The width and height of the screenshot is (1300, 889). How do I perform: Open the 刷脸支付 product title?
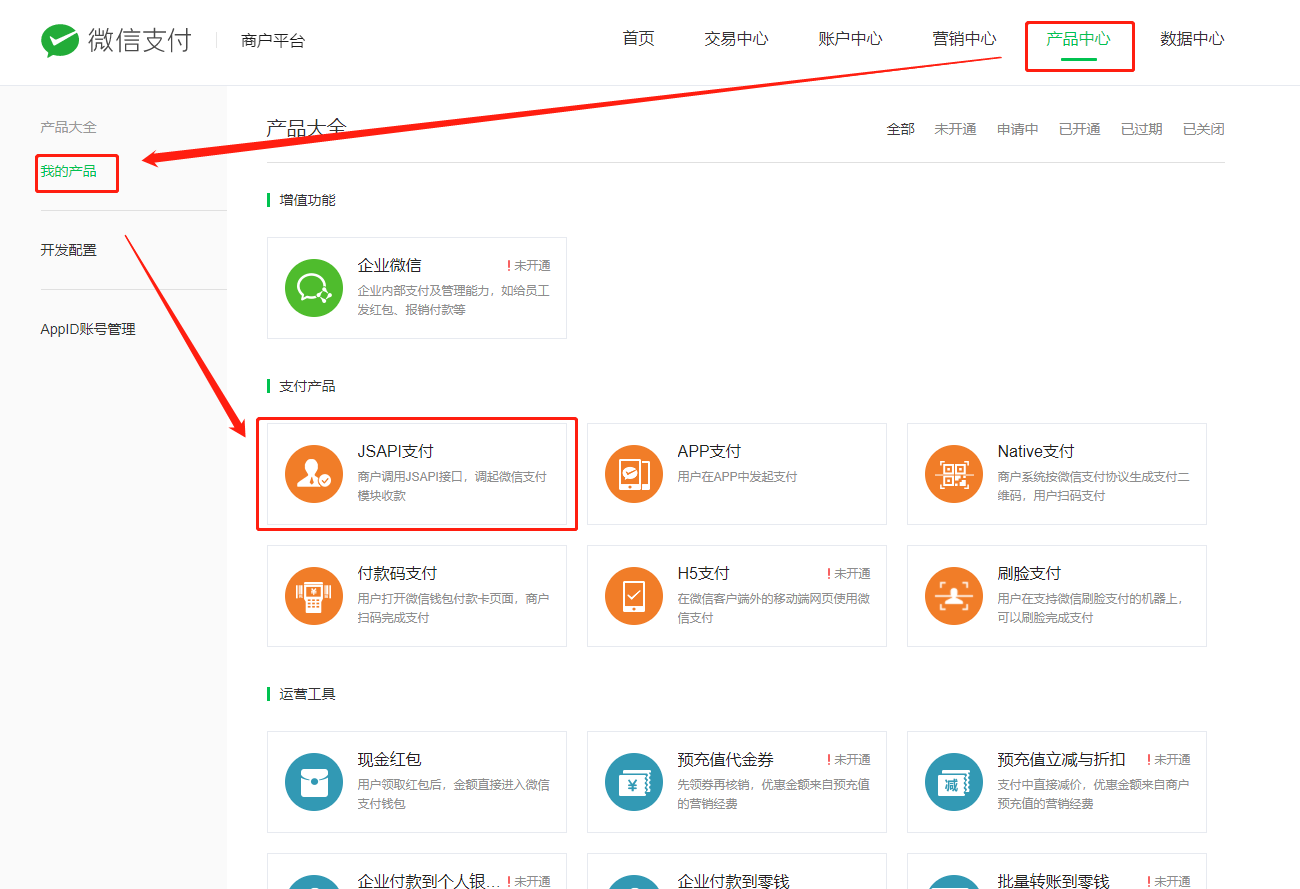(x=1029, y=573)
